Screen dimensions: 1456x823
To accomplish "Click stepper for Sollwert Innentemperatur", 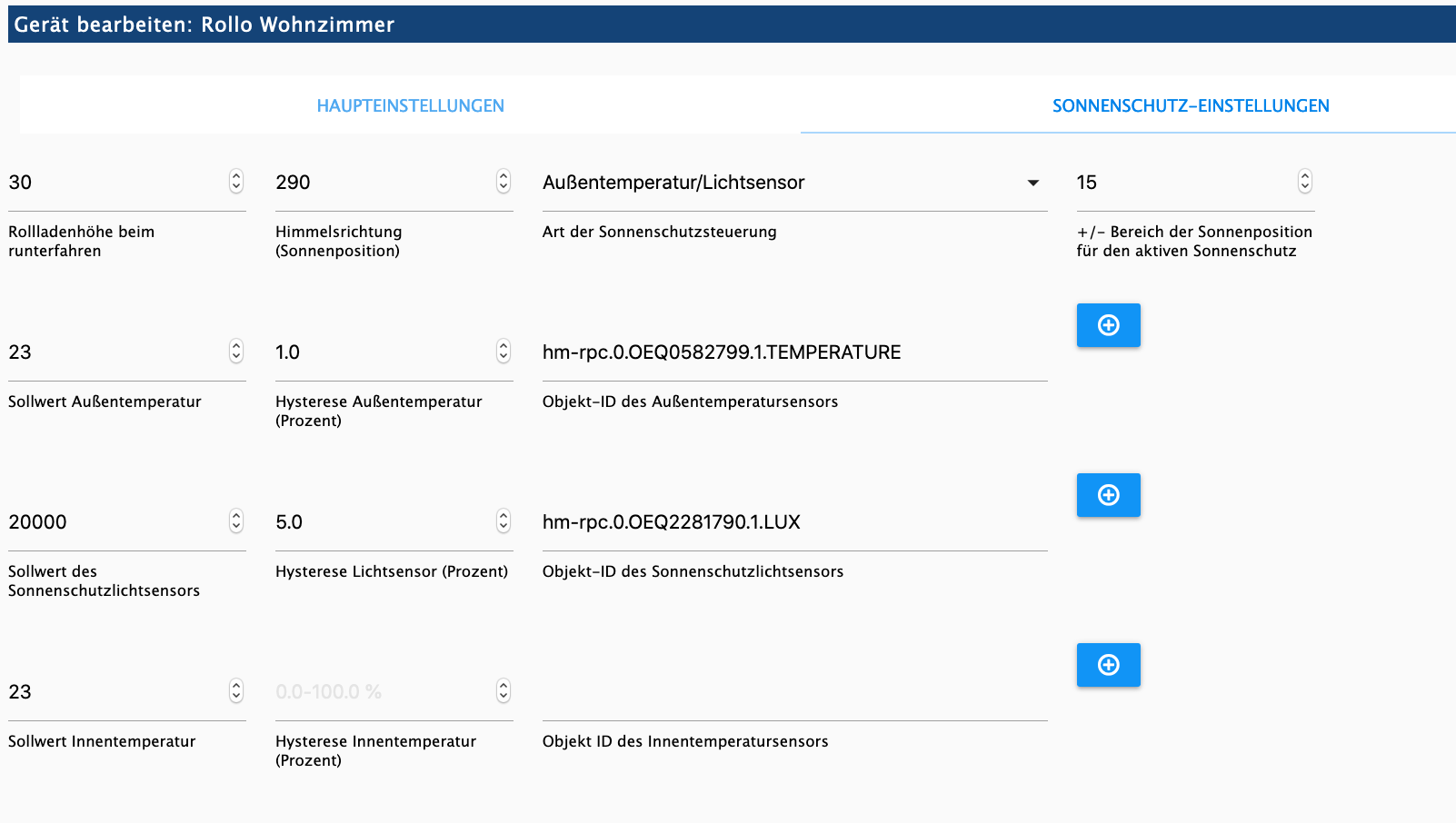I will pyautogui.click(x=236, y=691).
